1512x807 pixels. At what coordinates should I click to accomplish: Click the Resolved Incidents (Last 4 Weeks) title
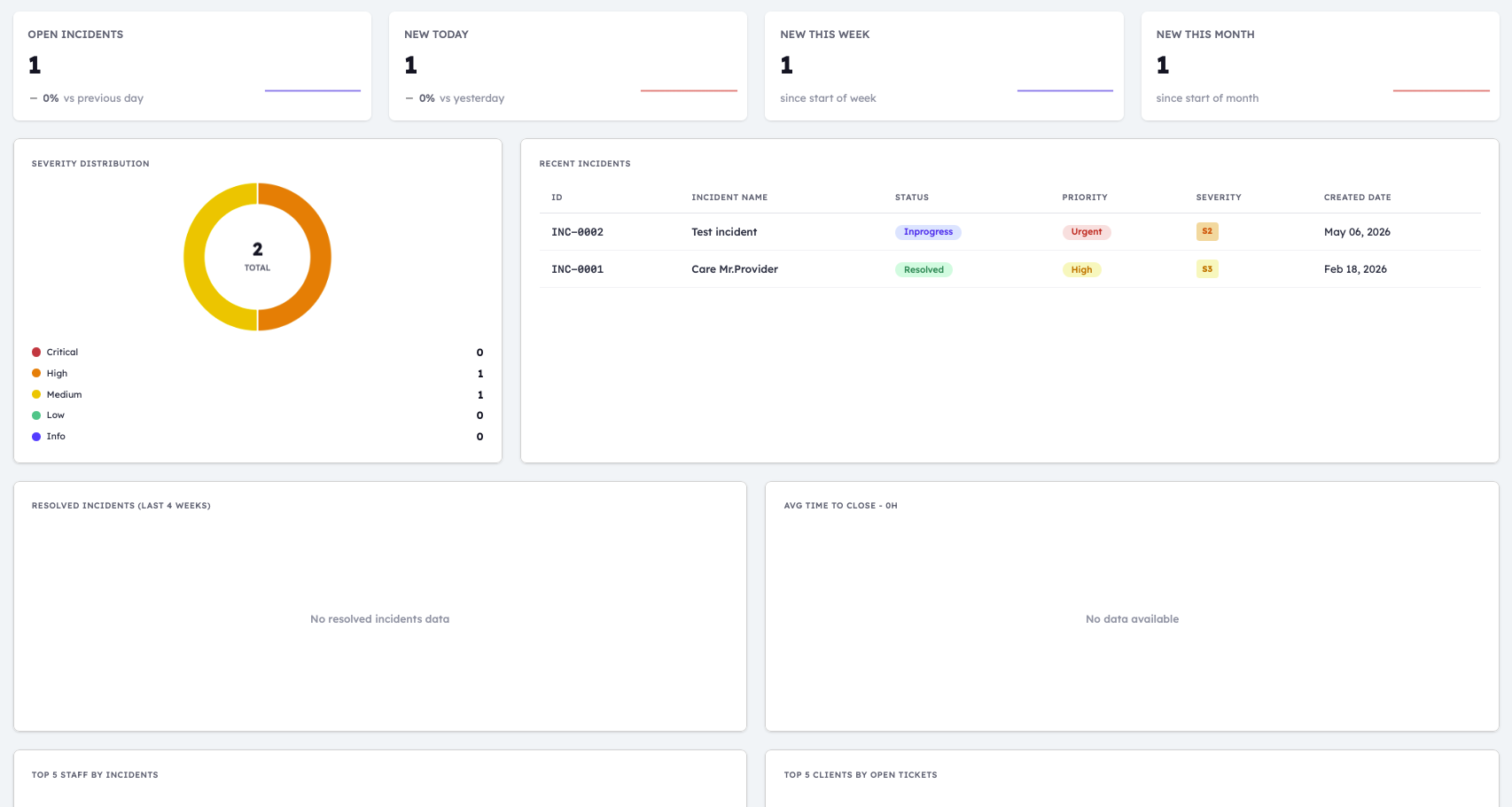pos(121,506)
